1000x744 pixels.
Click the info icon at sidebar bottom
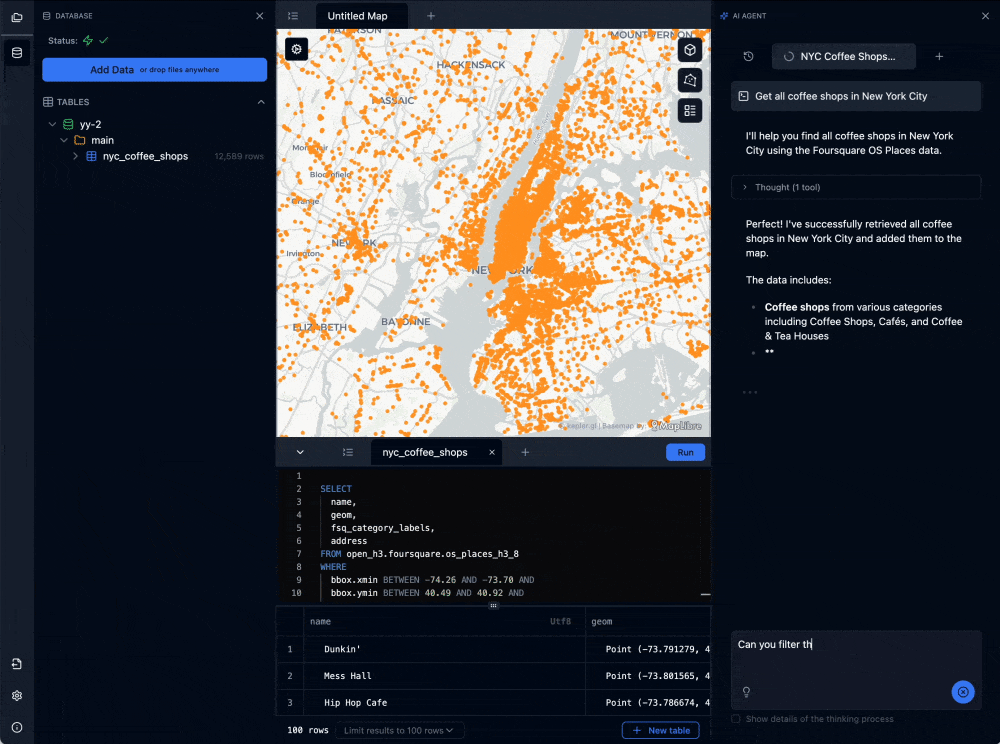17,727
